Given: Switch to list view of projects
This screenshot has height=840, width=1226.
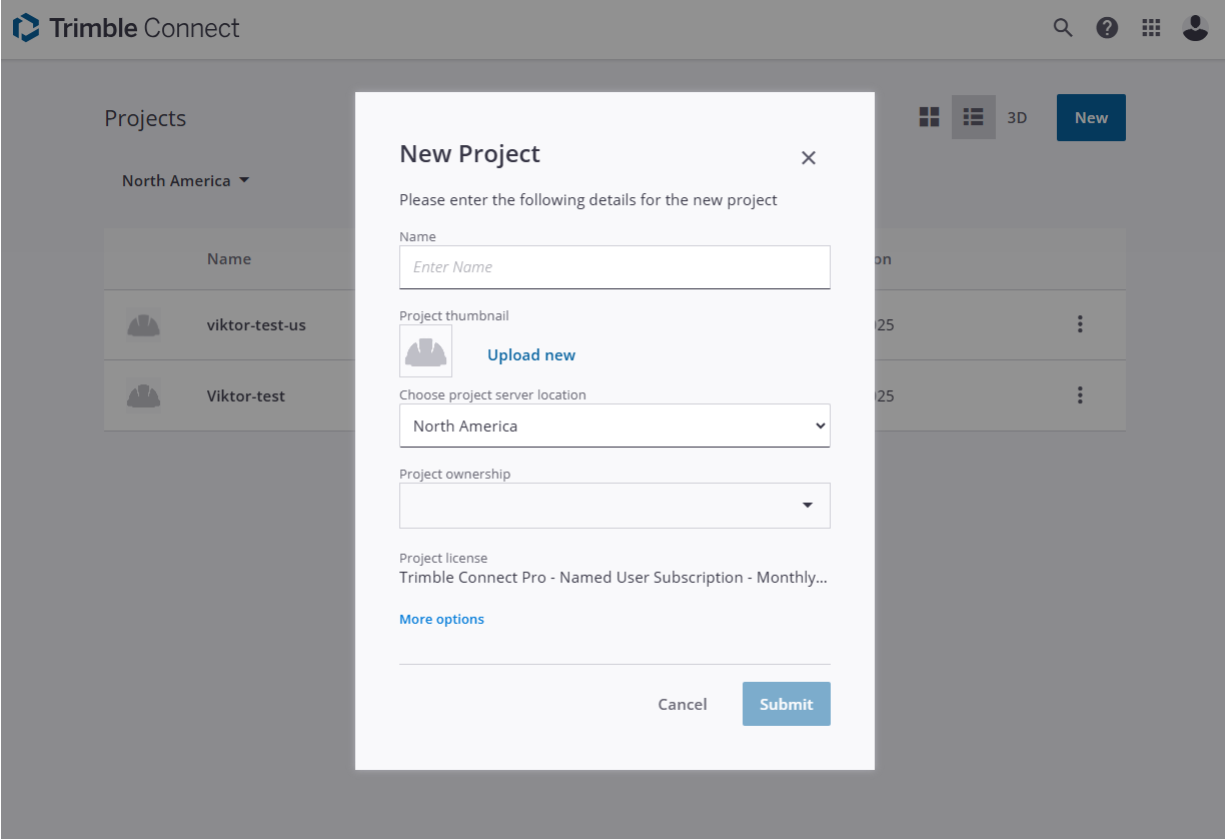Looking at the screenshot, I should click(x=973, y=117).
